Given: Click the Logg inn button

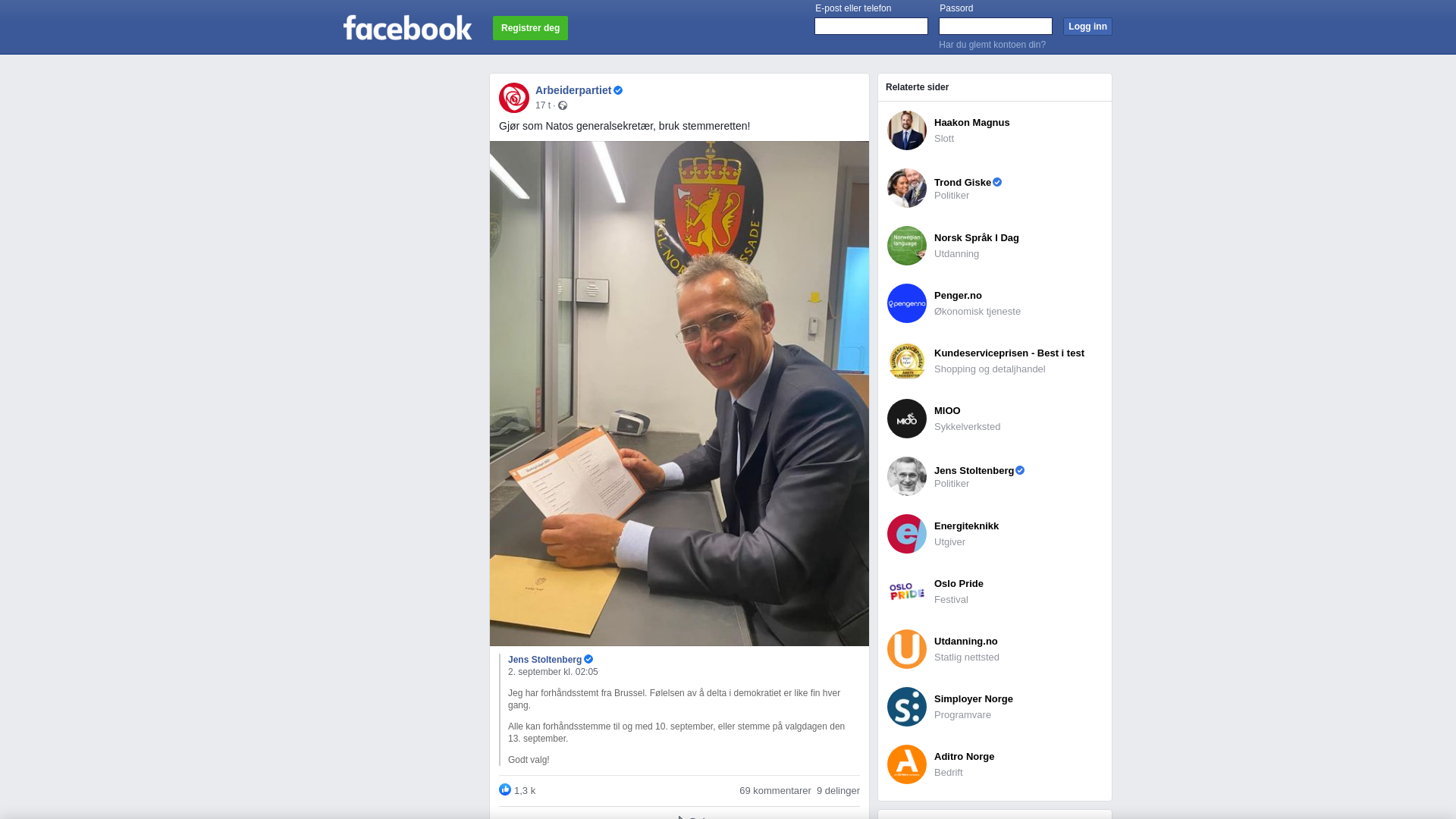Looking at the screenshot, I should coord(1087,27).
